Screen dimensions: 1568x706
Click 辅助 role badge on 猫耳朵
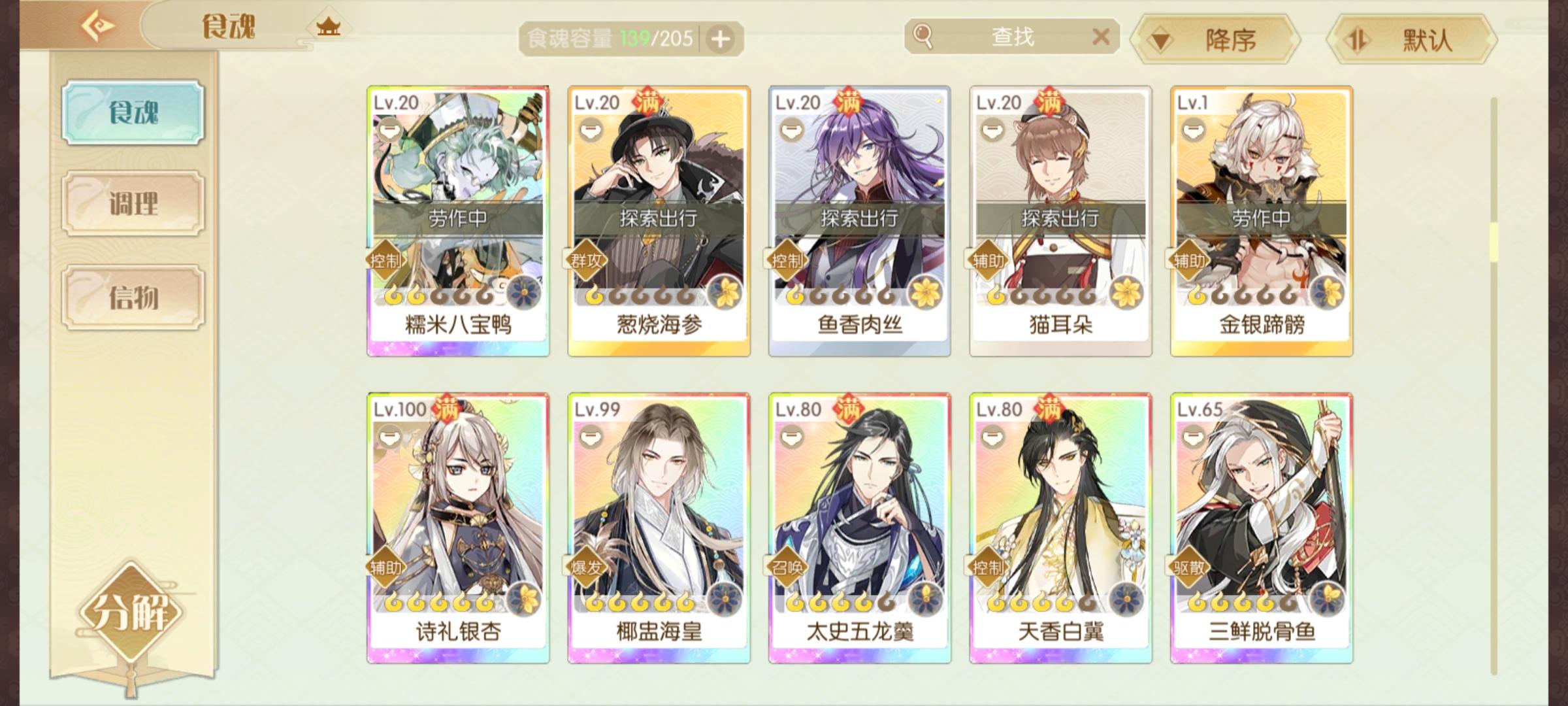(989, 261)
